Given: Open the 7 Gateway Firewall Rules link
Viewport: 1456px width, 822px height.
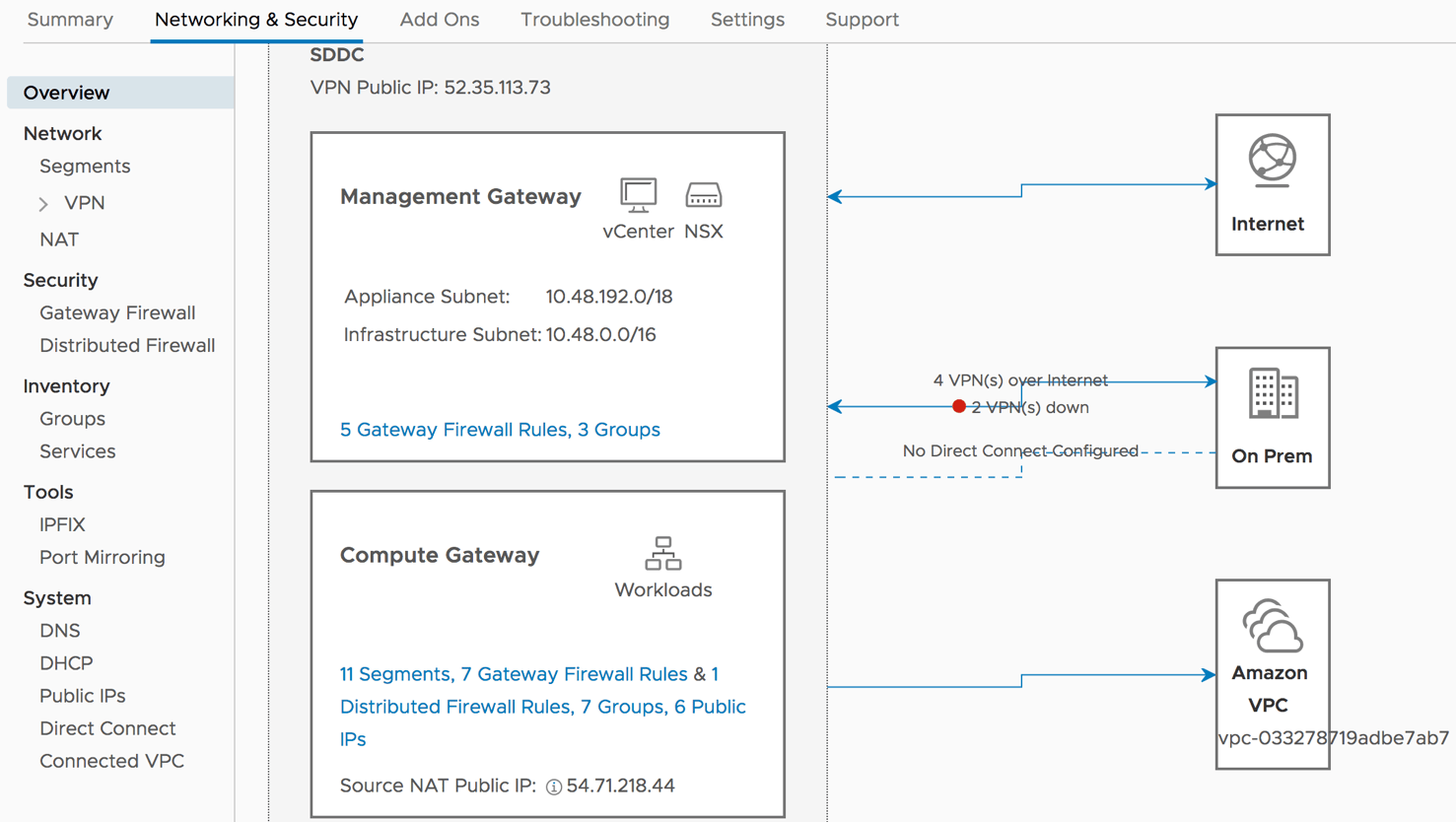Looking at the screenshot, I should [x=575, y=674].
